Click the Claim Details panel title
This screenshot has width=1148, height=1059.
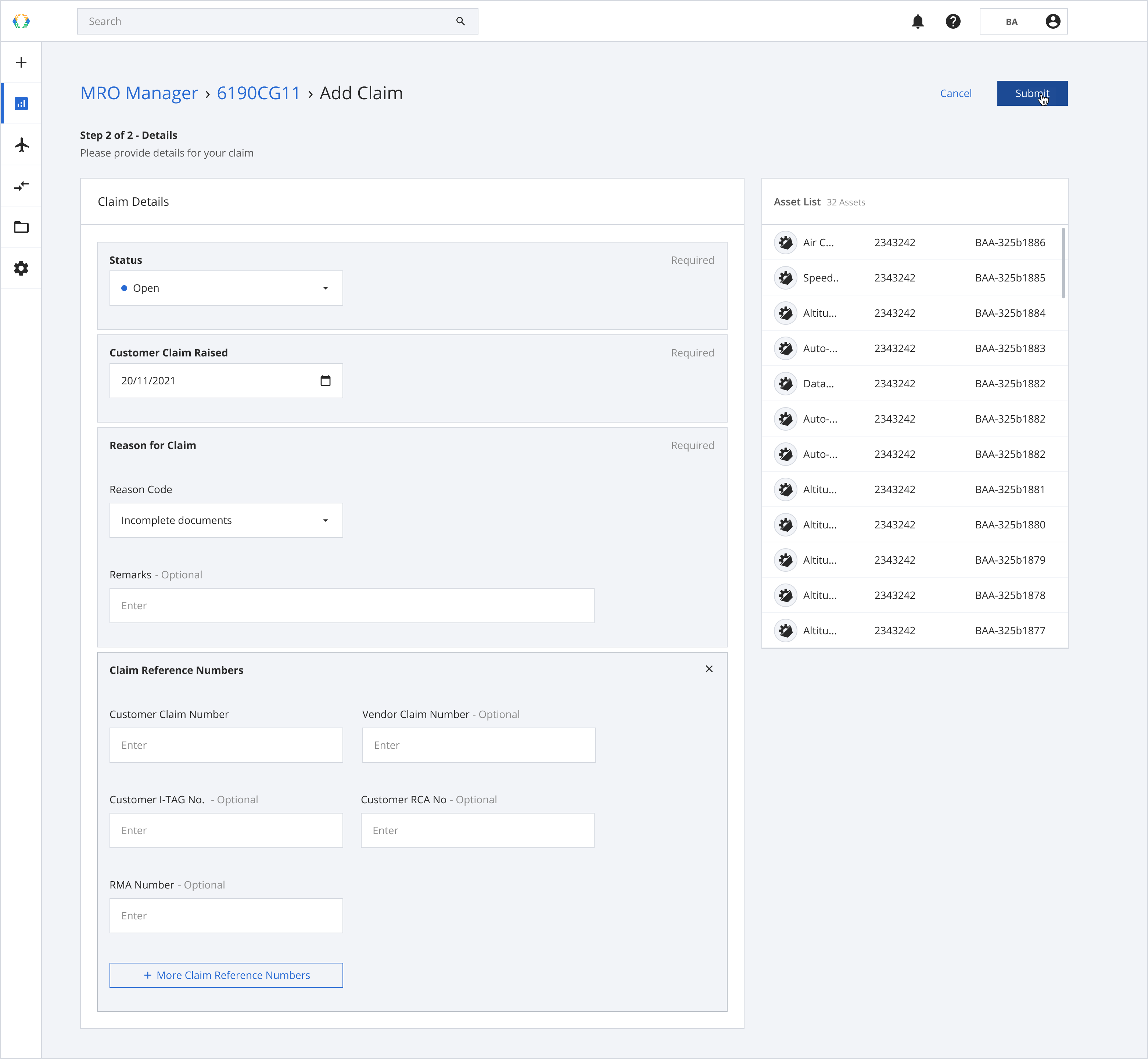tap(133, 202)
